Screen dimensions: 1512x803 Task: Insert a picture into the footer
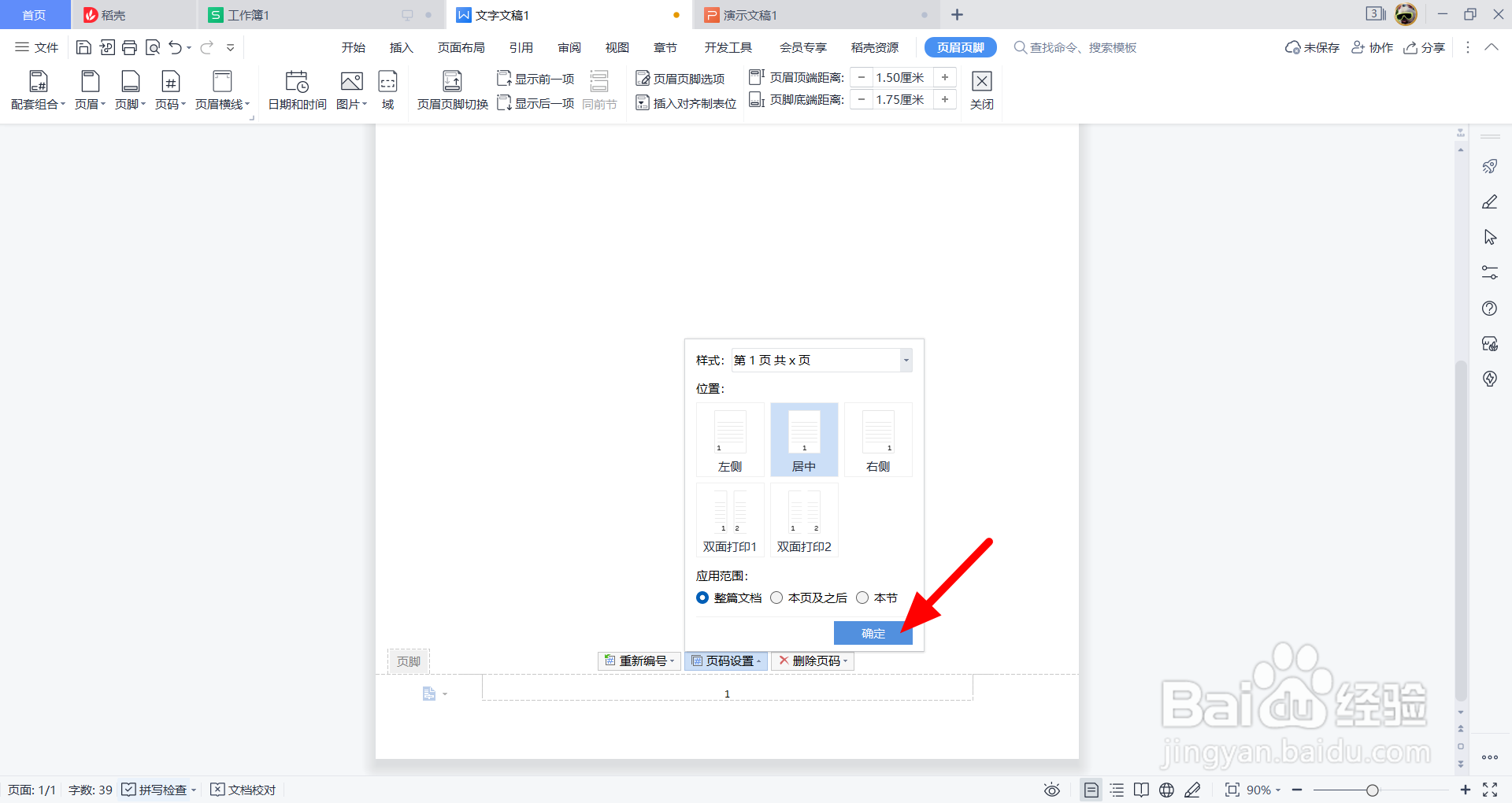click(350, 88)
